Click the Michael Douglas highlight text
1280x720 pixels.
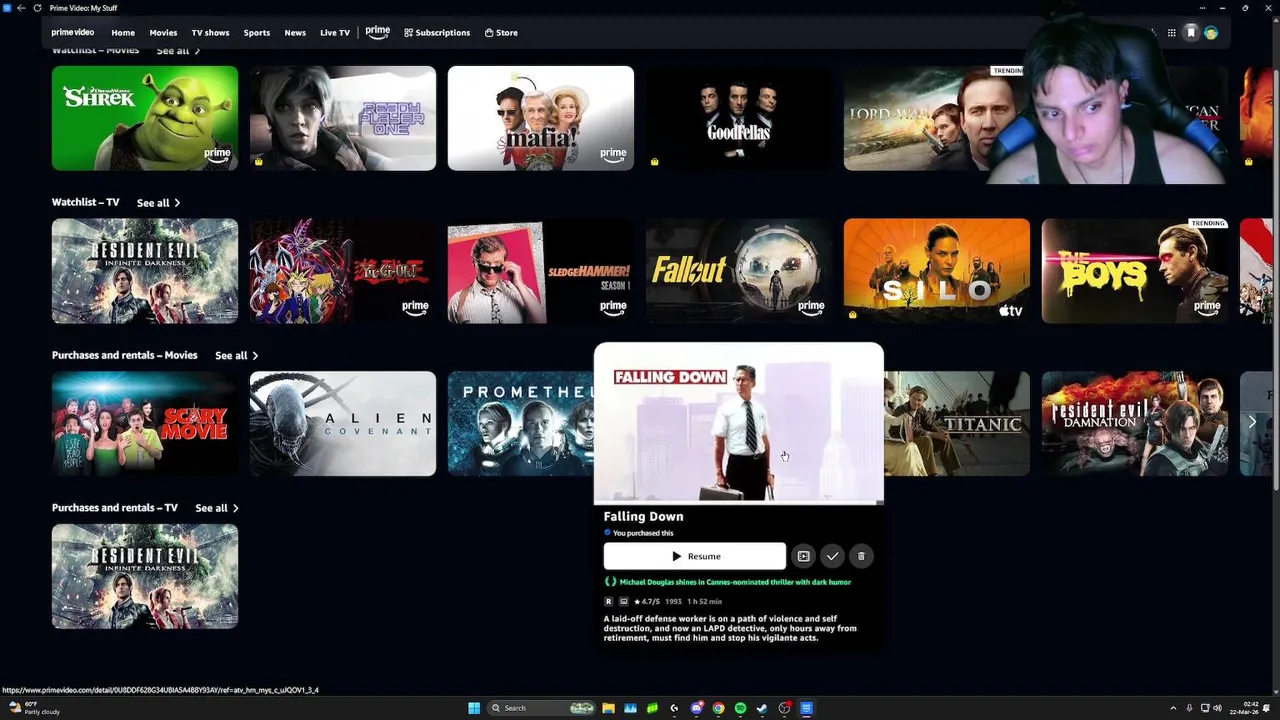coord(735,582)
